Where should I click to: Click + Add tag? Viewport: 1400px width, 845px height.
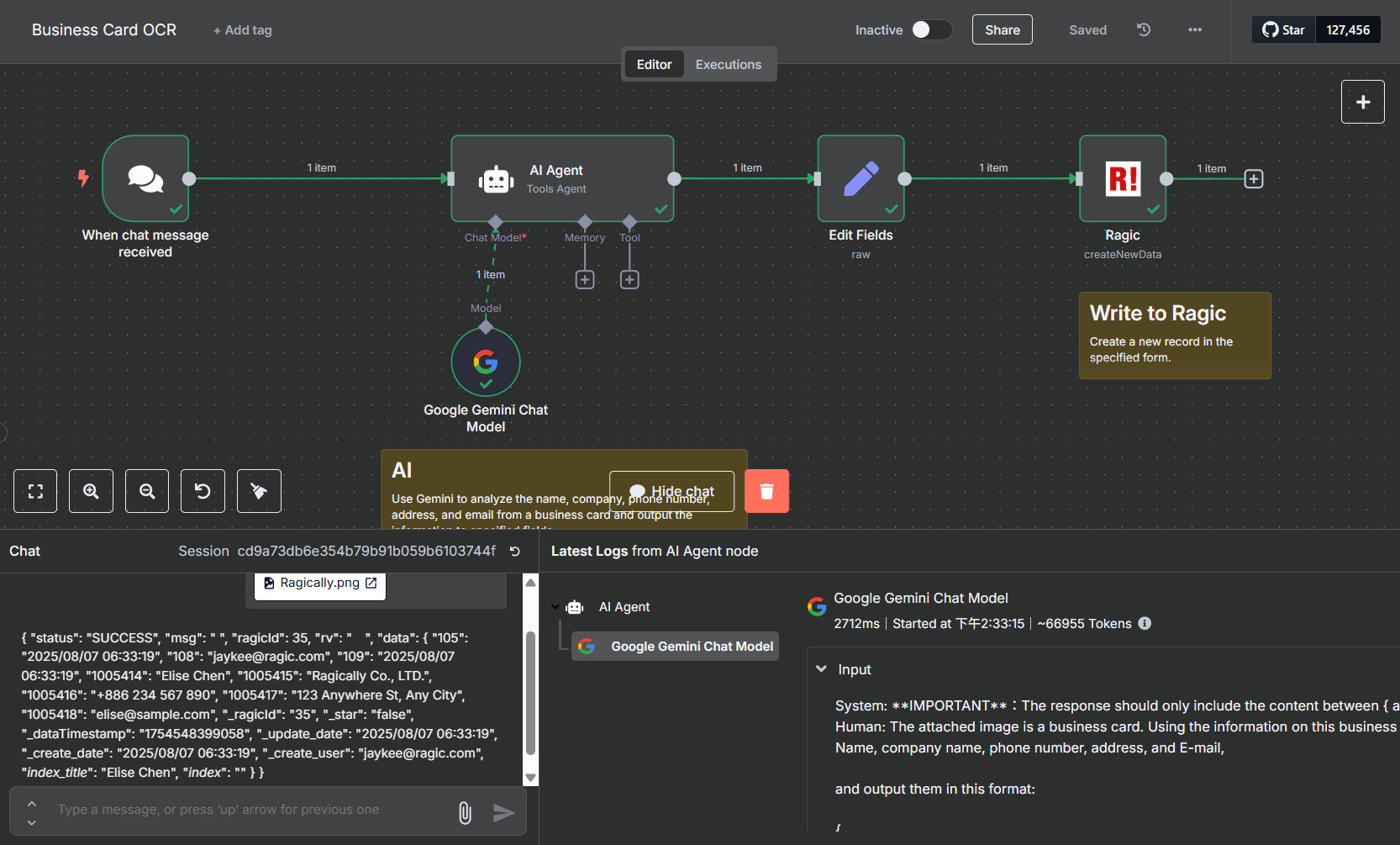click(x=243, y=30)
